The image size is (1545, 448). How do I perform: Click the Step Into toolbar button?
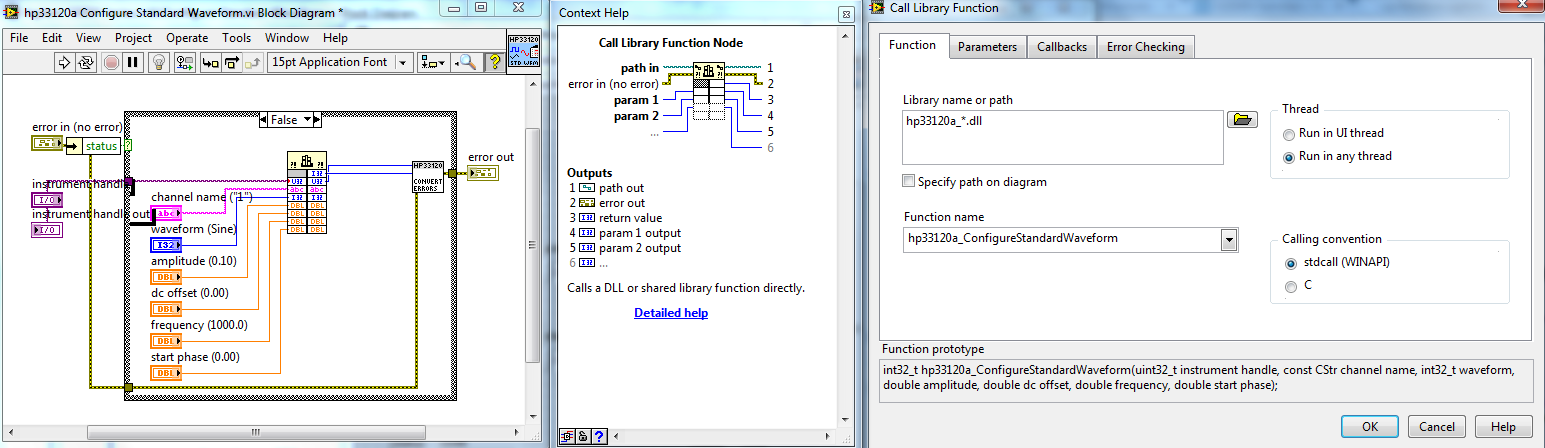point(210,62)
